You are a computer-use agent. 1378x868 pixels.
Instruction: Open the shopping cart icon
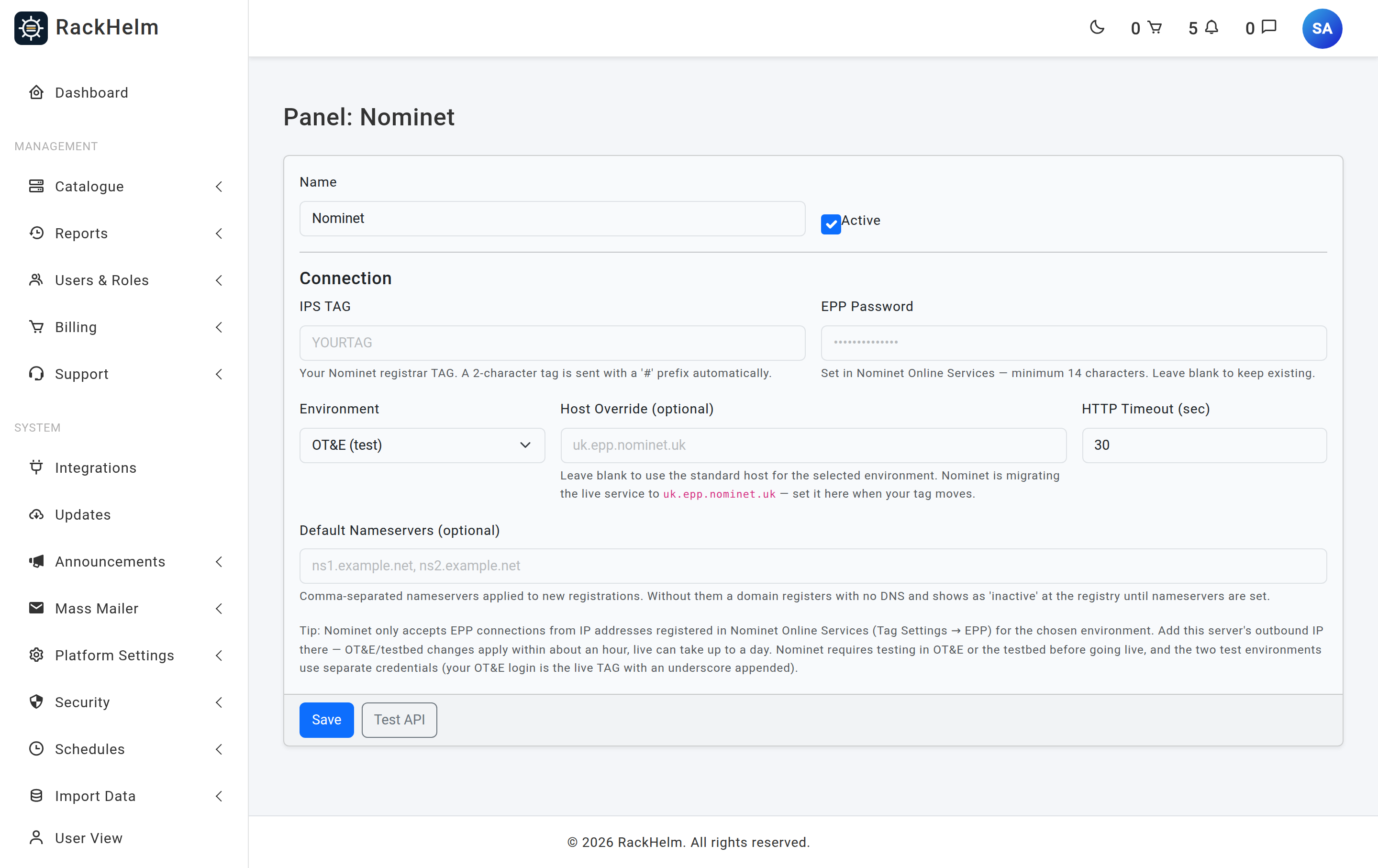click(x=1155, y=27)
